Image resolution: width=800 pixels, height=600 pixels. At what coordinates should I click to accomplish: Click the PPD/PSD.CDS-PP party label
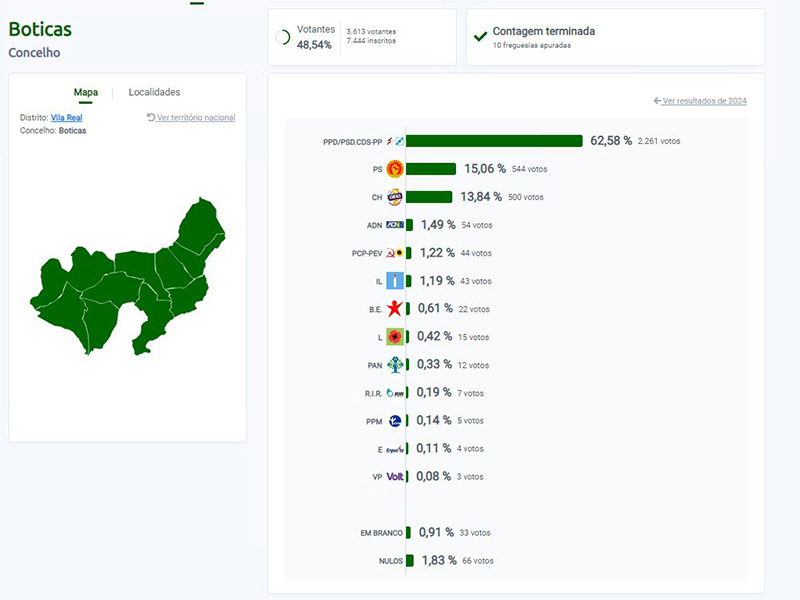[353, 142]
